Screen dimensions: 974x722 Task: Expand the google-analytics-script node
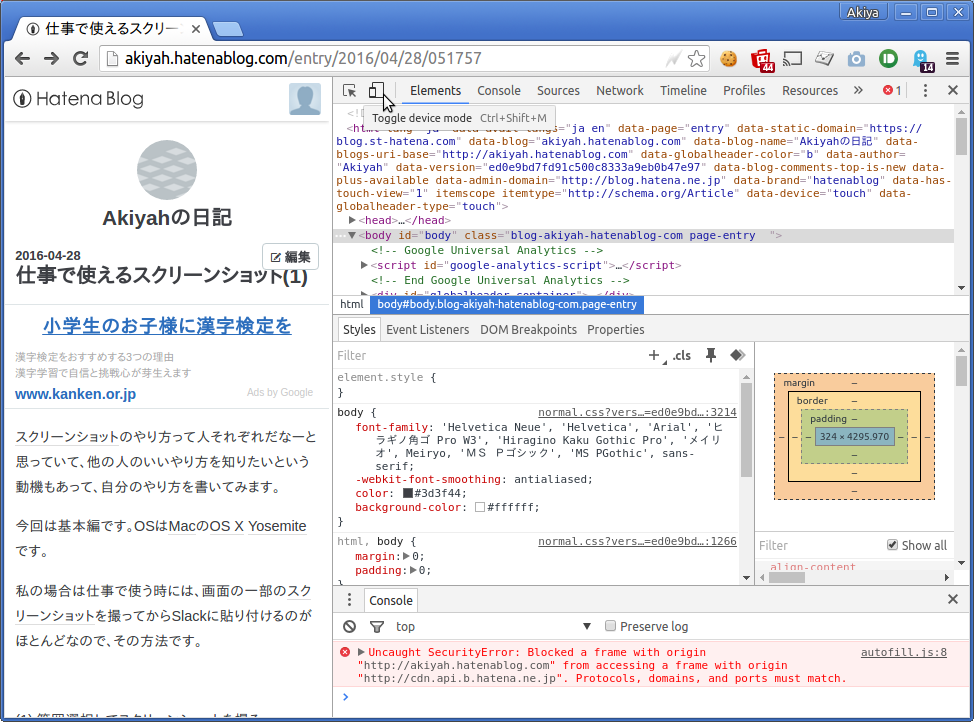364,265
